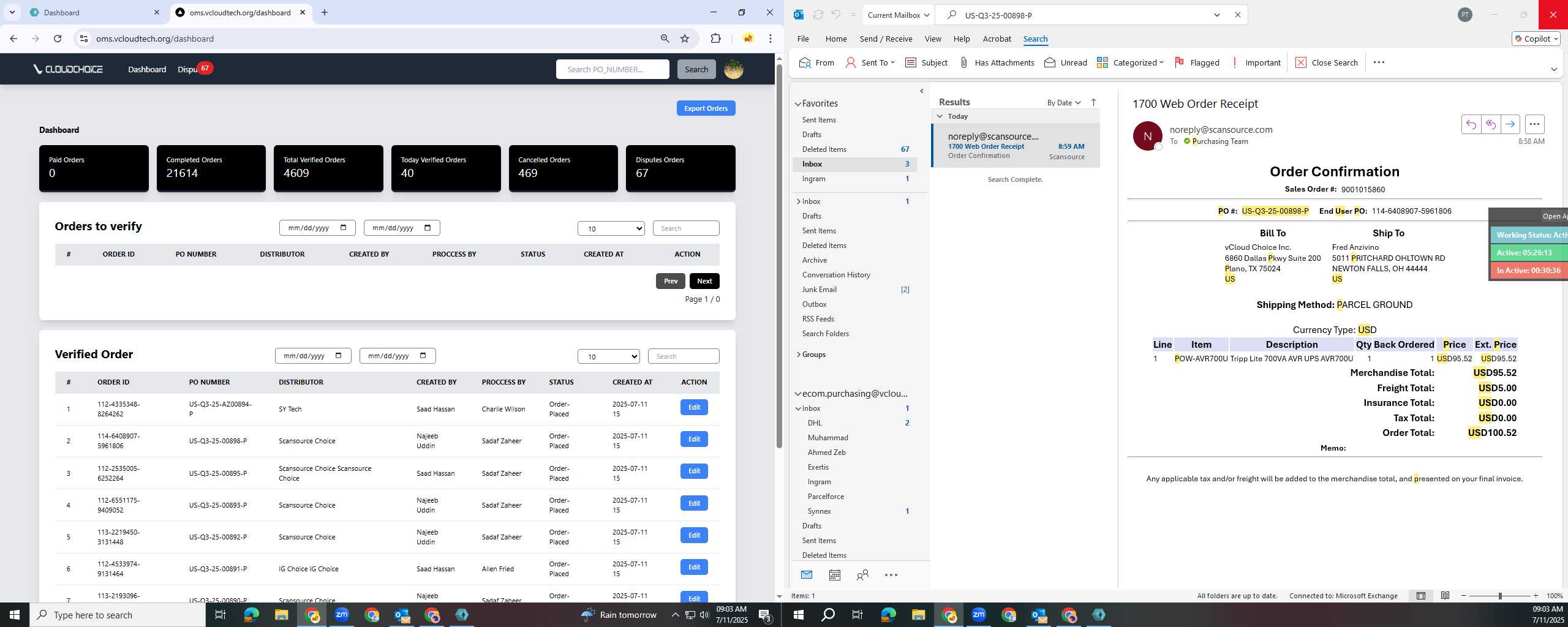Collapse the Favorites folder group
This screenshot has height=627, width=1568.
(798, 104)
